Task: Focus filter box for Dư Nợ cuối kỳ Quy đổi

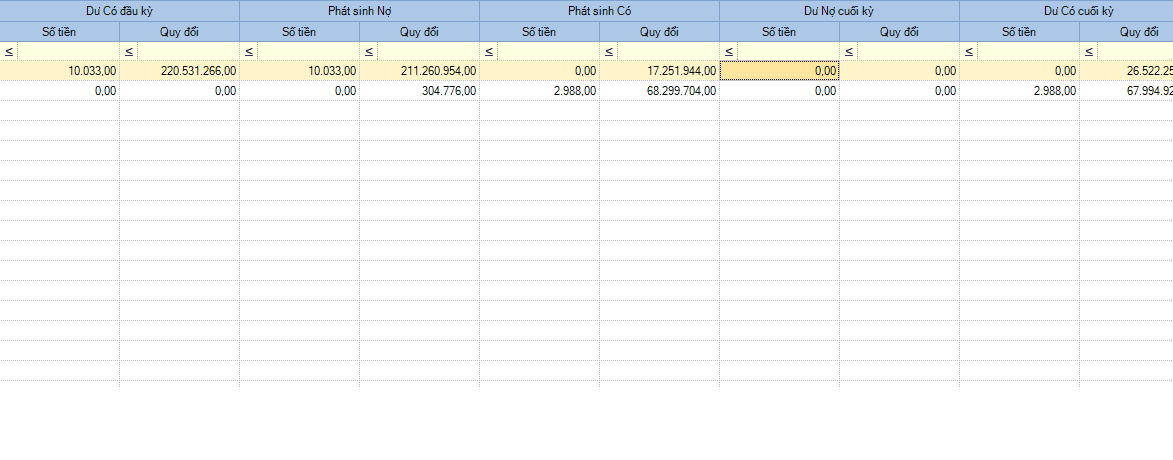Action: 908,52
